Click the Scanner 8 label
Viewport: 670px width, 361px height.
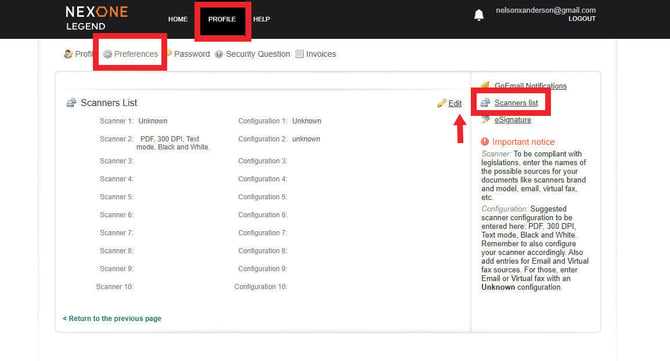click(x=117, y=251)
